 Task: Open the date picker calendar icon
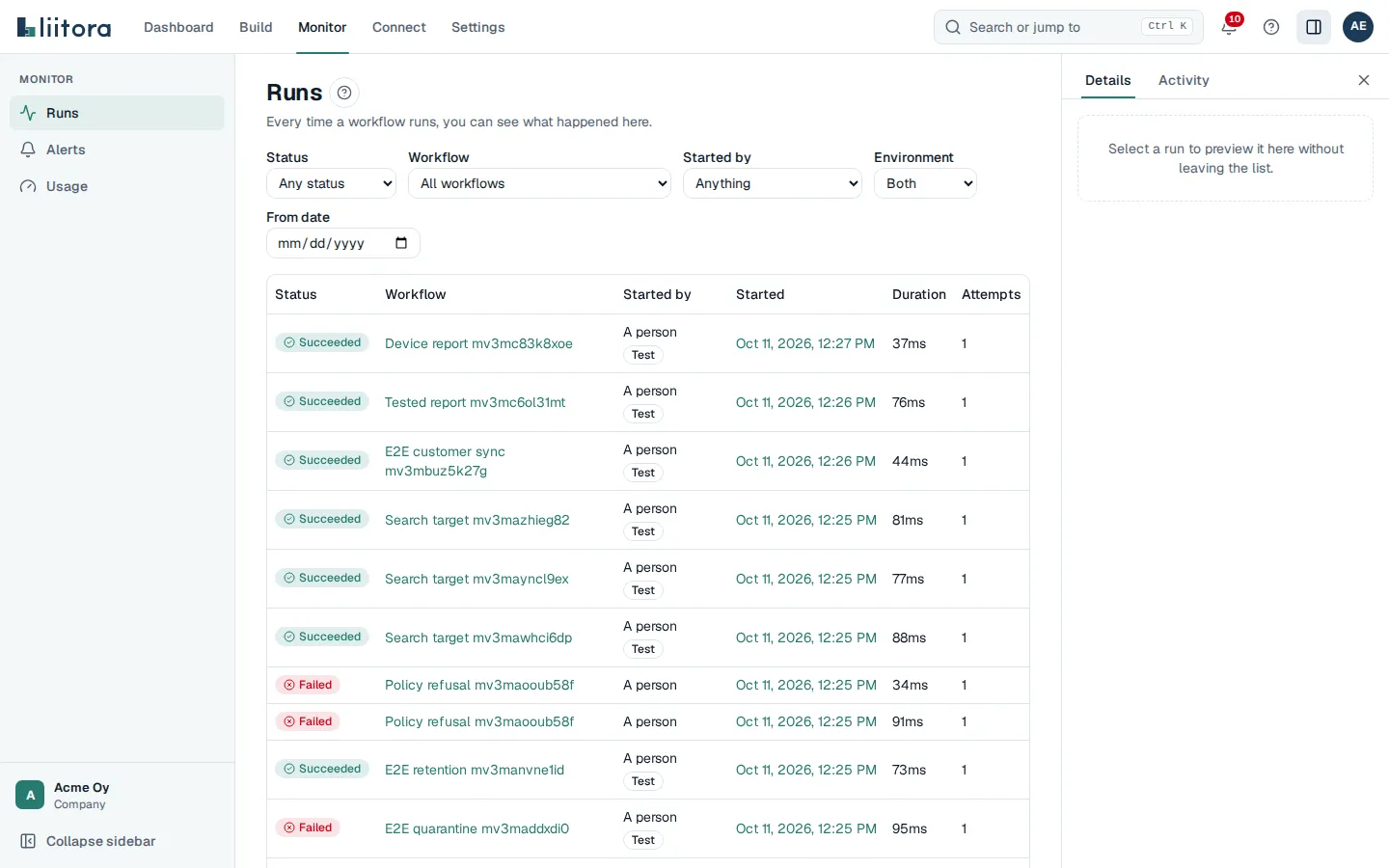point(401,243)
